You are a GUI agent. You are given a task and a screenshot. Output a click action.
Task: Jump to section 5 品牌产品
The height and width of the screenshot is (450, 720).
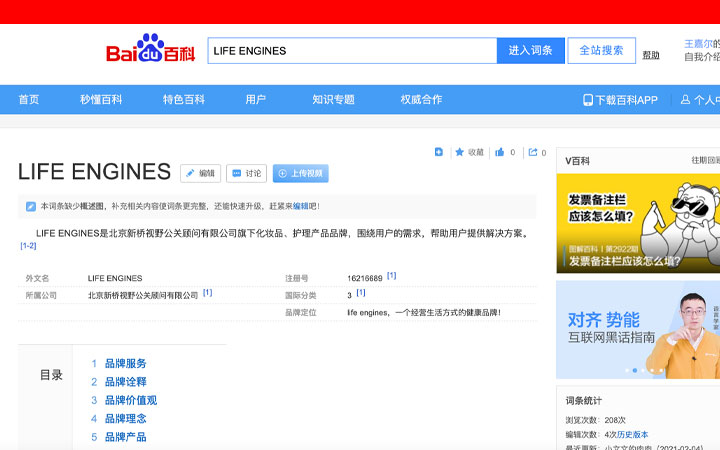125,437
